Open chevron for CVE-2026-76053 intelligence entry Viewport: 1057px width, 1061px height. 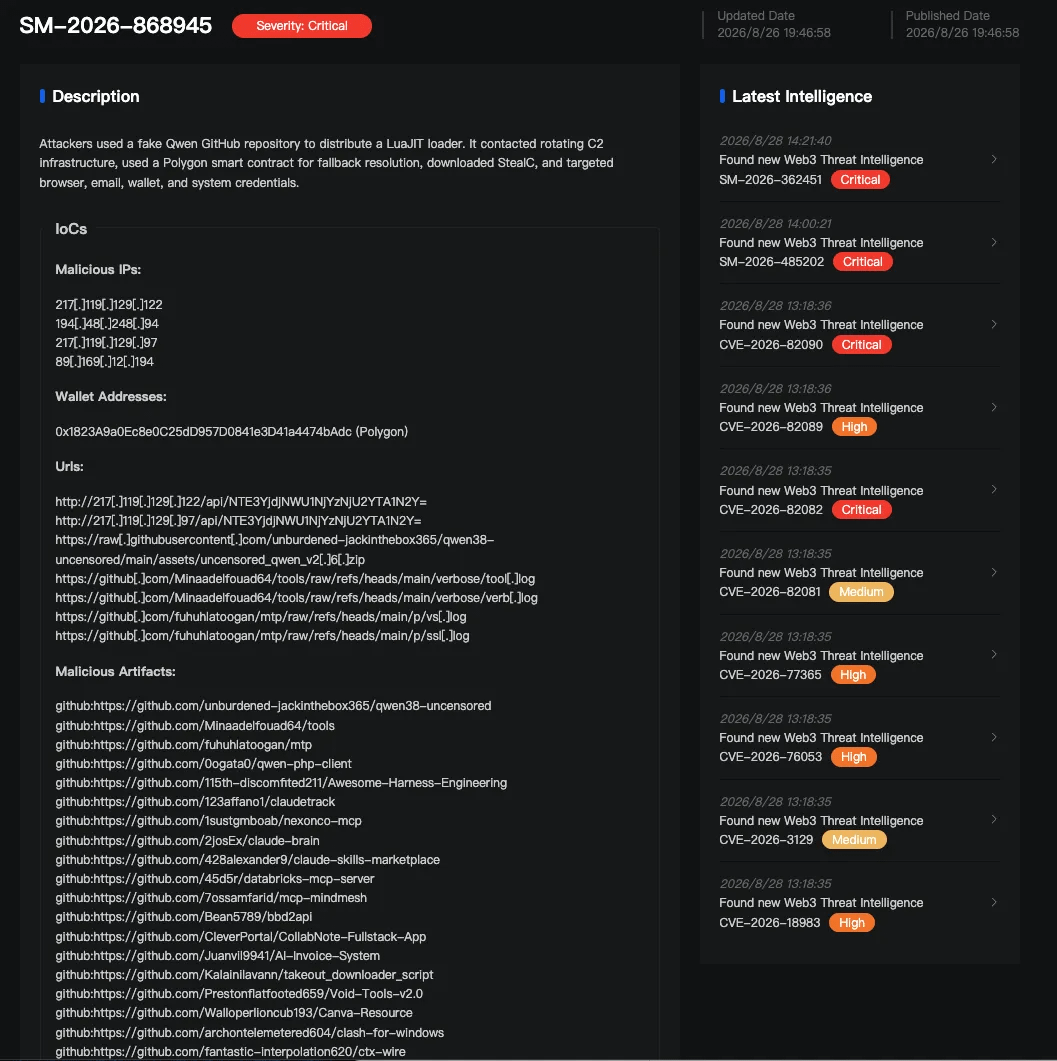click(993, 738)
